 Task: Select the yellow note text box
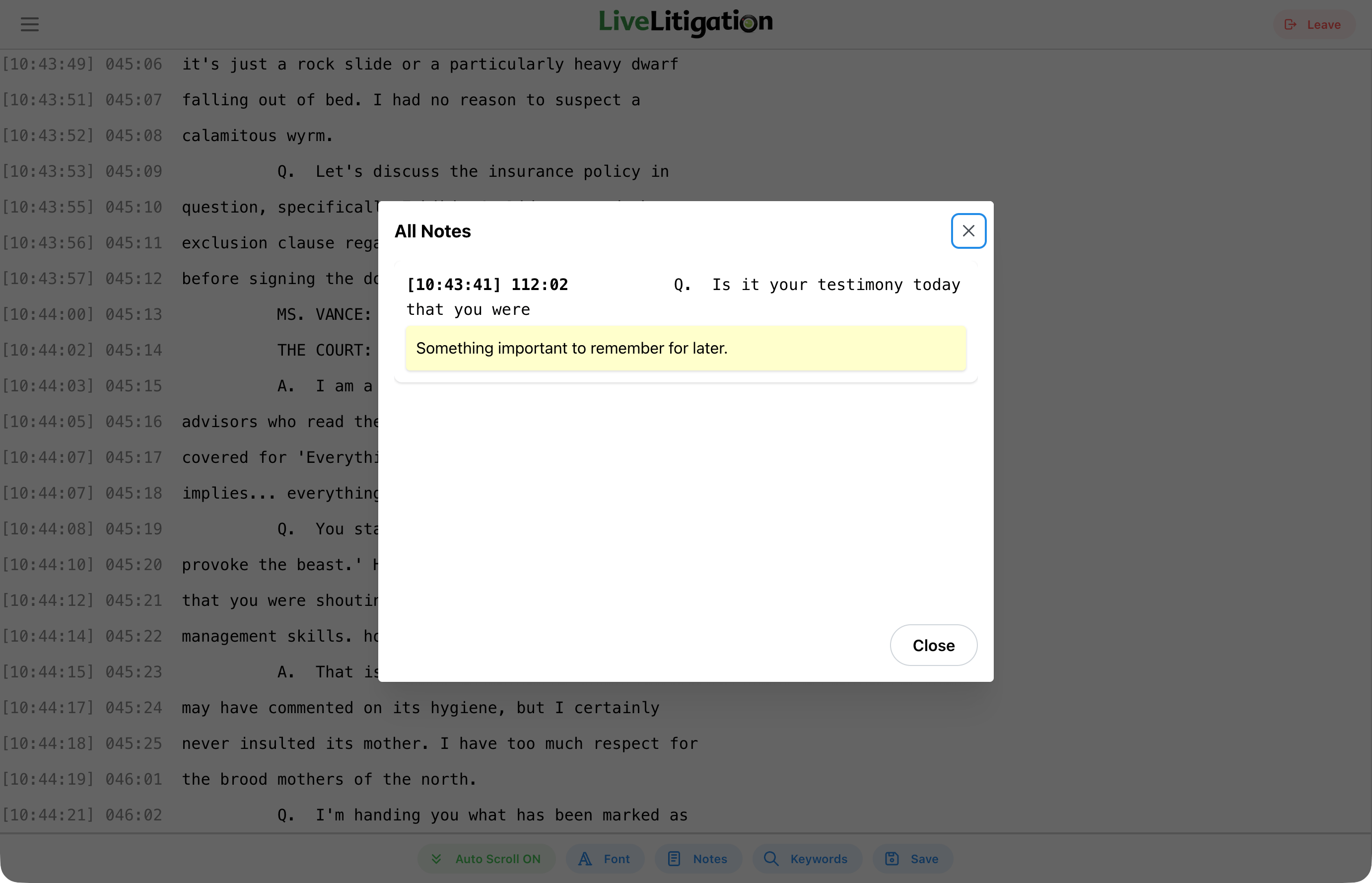[686, 348]
